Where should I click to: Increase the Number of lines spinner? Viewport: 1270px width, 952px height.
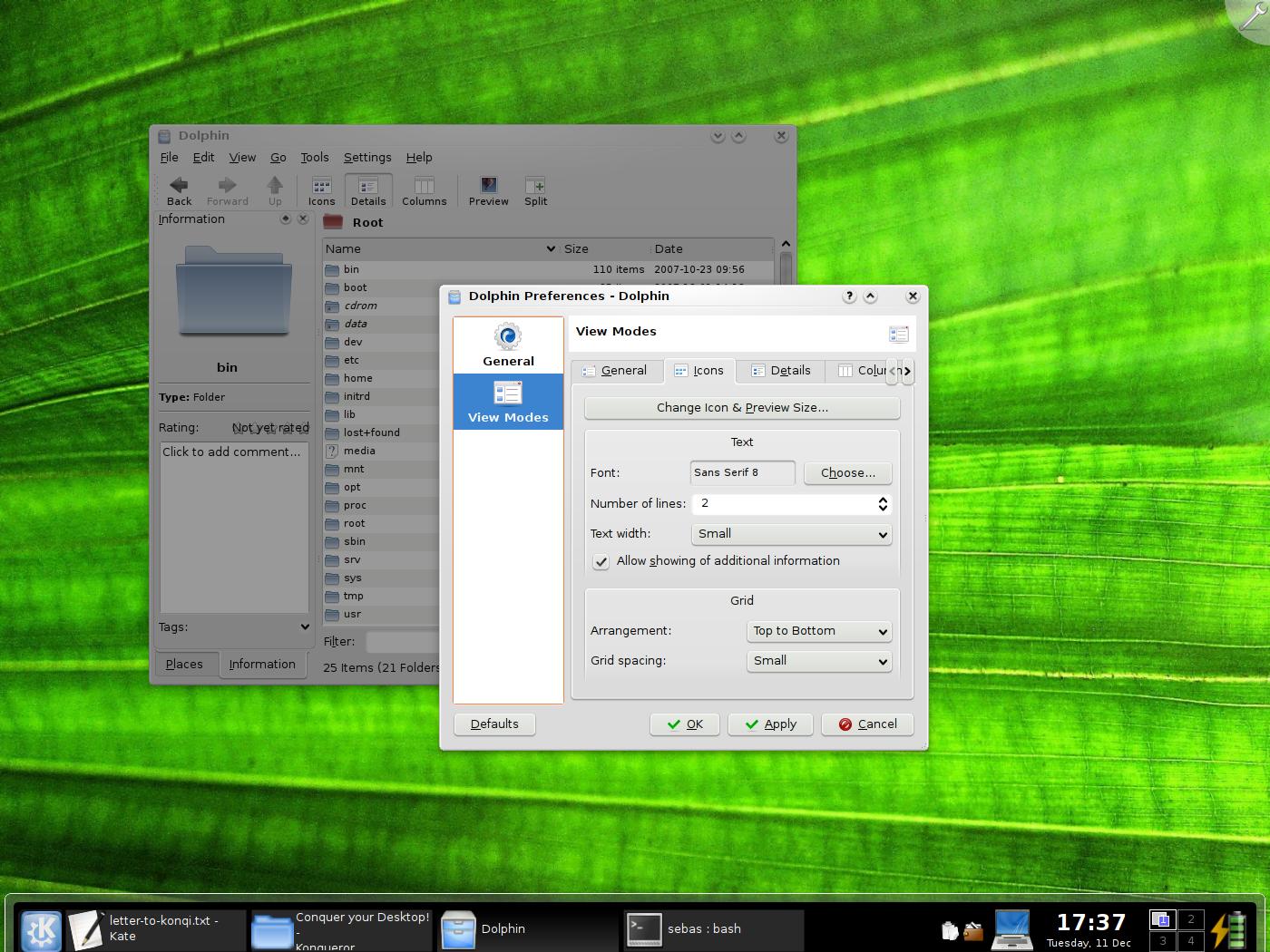pos(883,500)
